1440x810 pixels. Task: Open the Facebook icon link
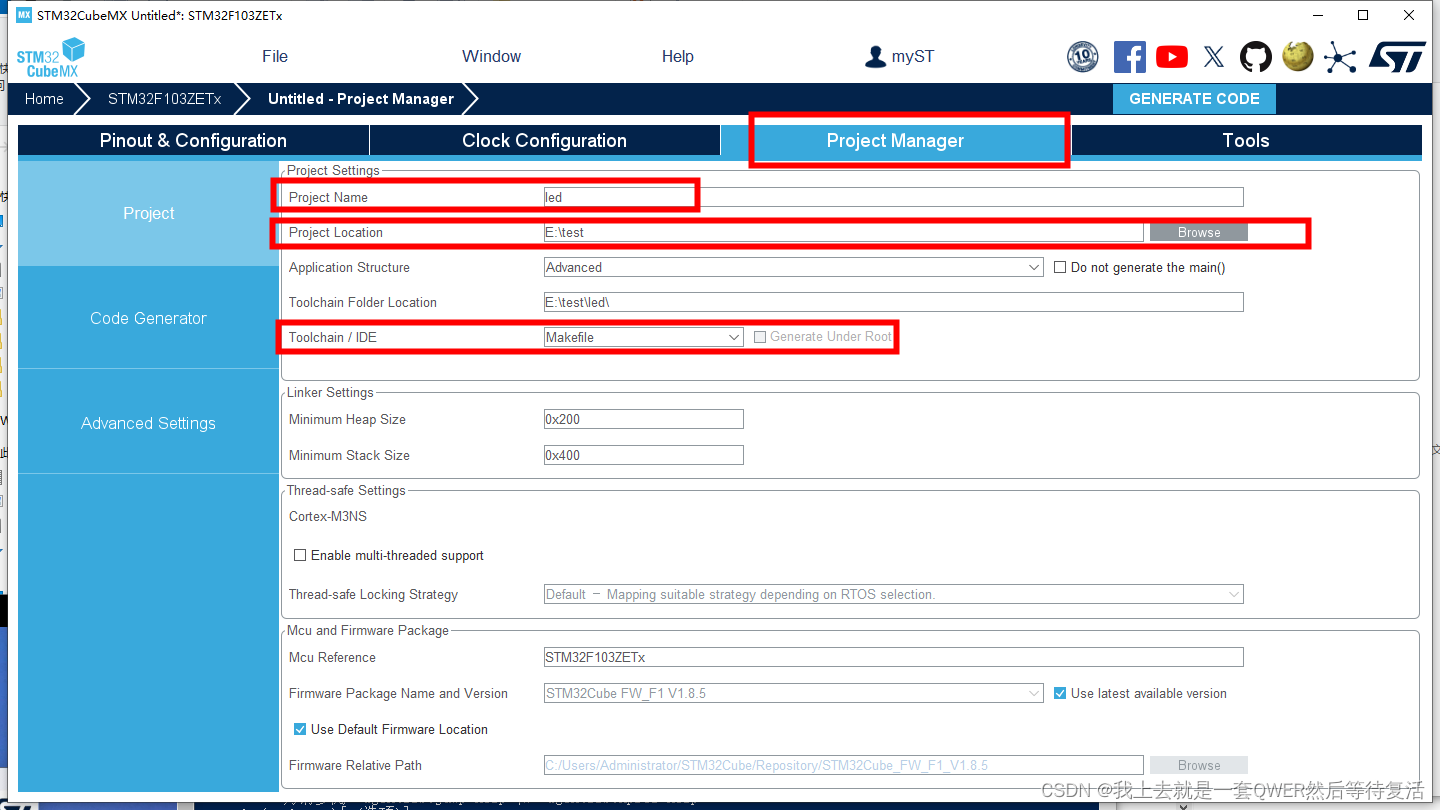1129,57
